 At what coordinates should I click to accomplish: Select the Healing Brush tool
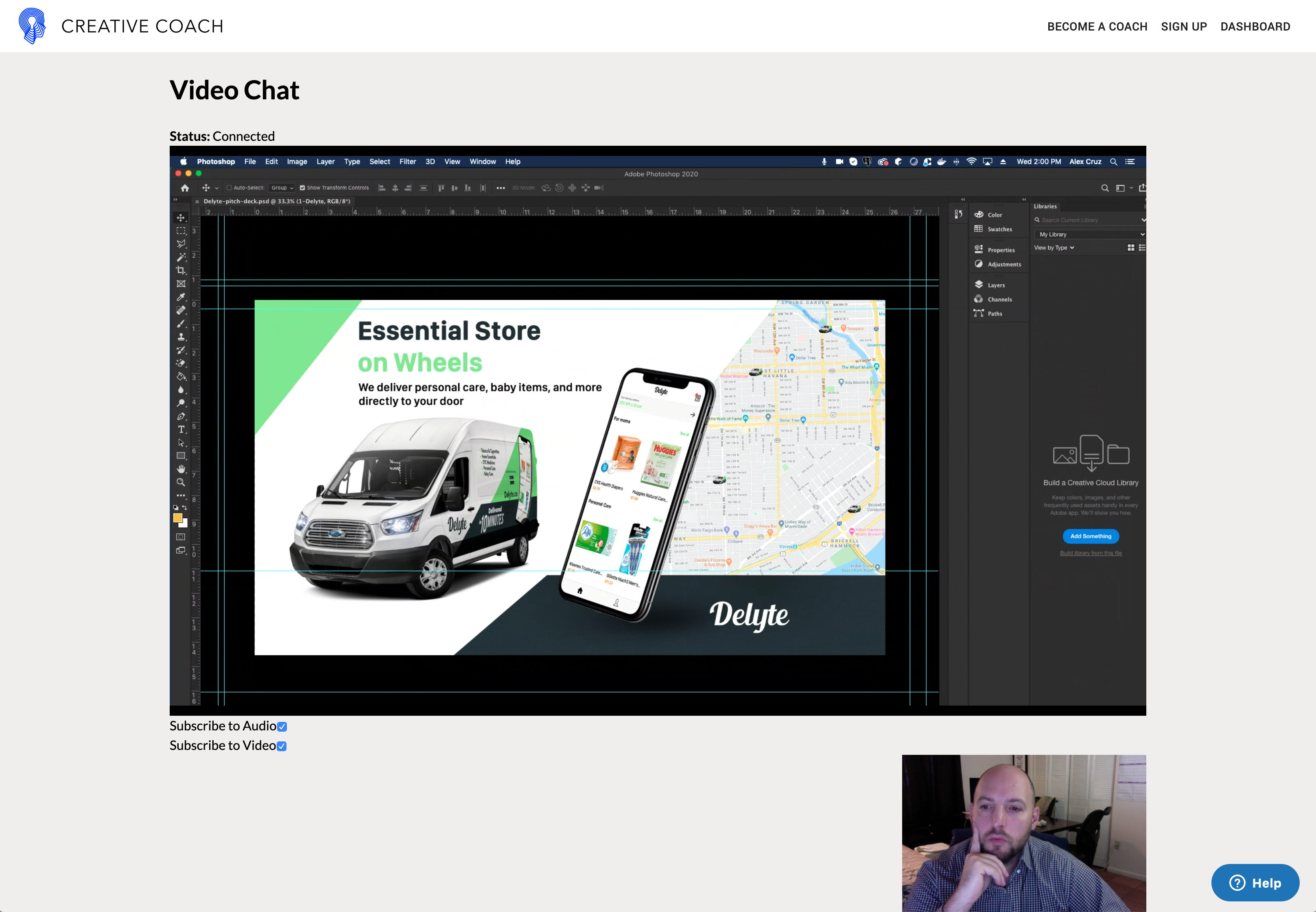[x=181, y=310]
